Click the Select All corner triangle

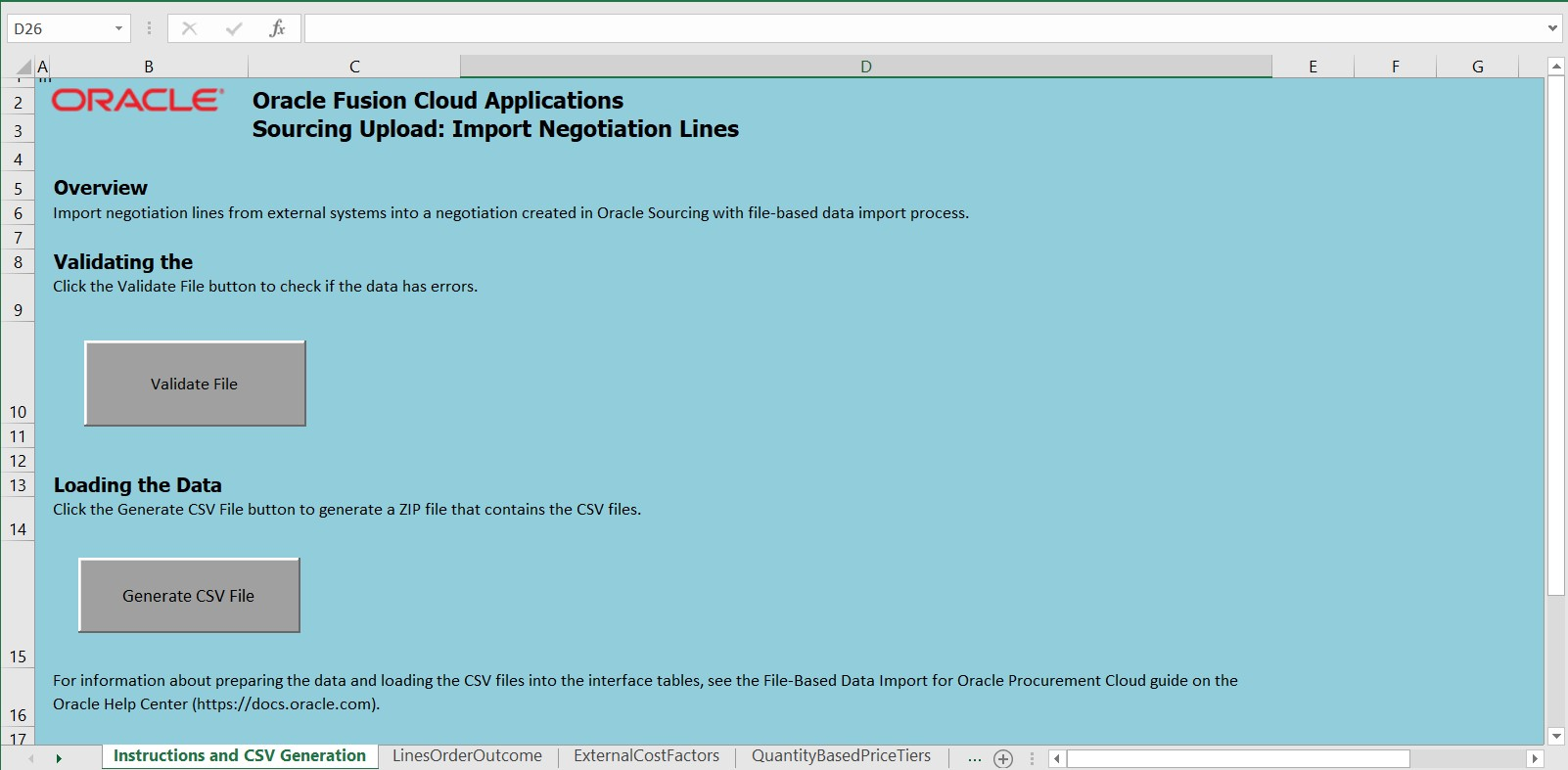coord(23,67)
